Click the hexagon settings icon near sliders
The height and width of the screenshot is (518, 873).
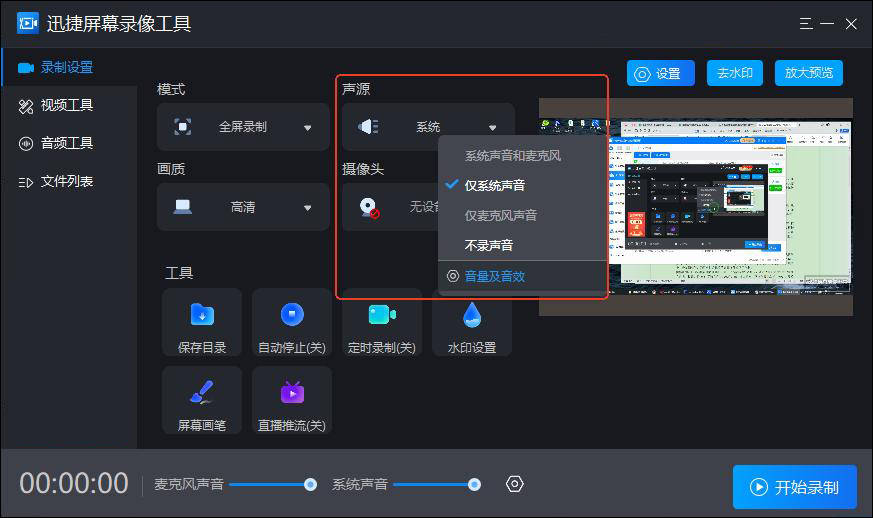(x=515, y=484)
